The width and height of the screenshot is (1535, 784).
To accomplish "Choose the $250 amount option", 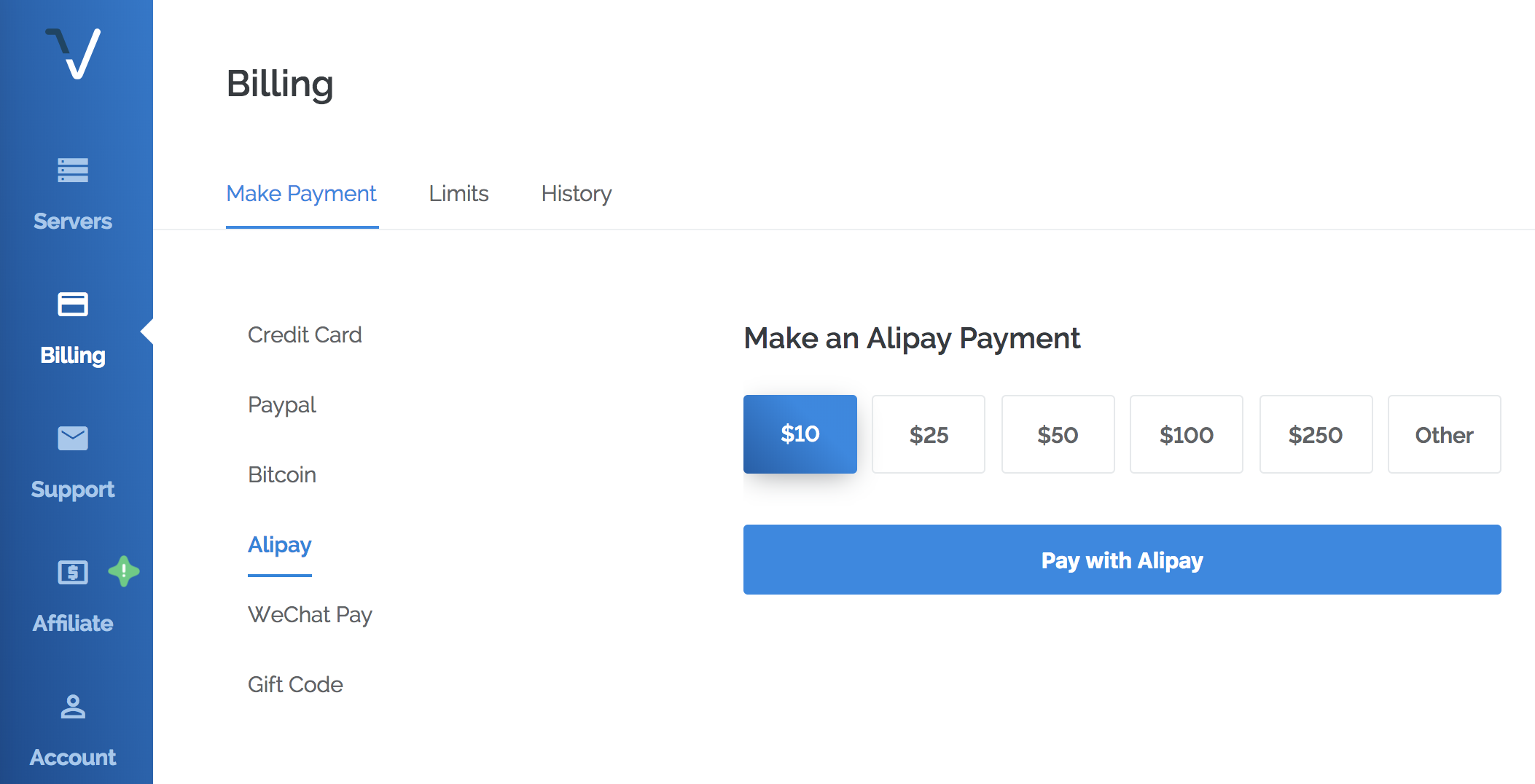I will (1316, 435).
